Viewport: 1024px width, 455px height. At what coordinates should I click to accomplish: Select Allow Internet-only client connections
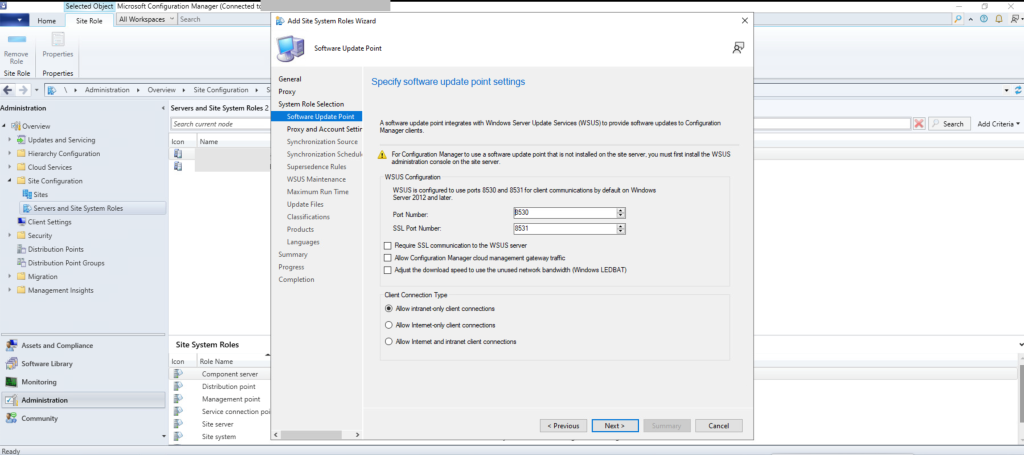pos(388,325)
